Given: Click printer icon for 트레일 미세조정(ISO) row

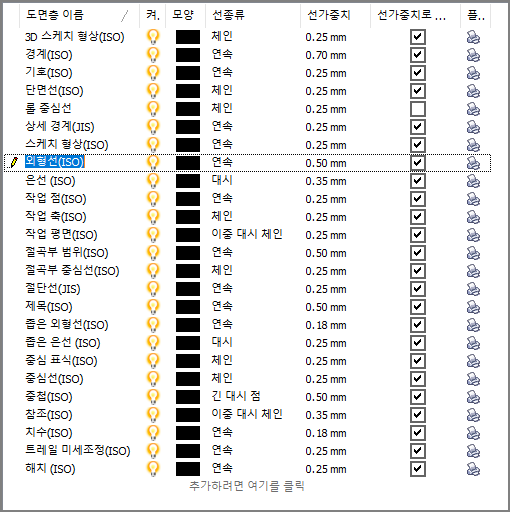Looking at the screenshot, I should [473, 451].
